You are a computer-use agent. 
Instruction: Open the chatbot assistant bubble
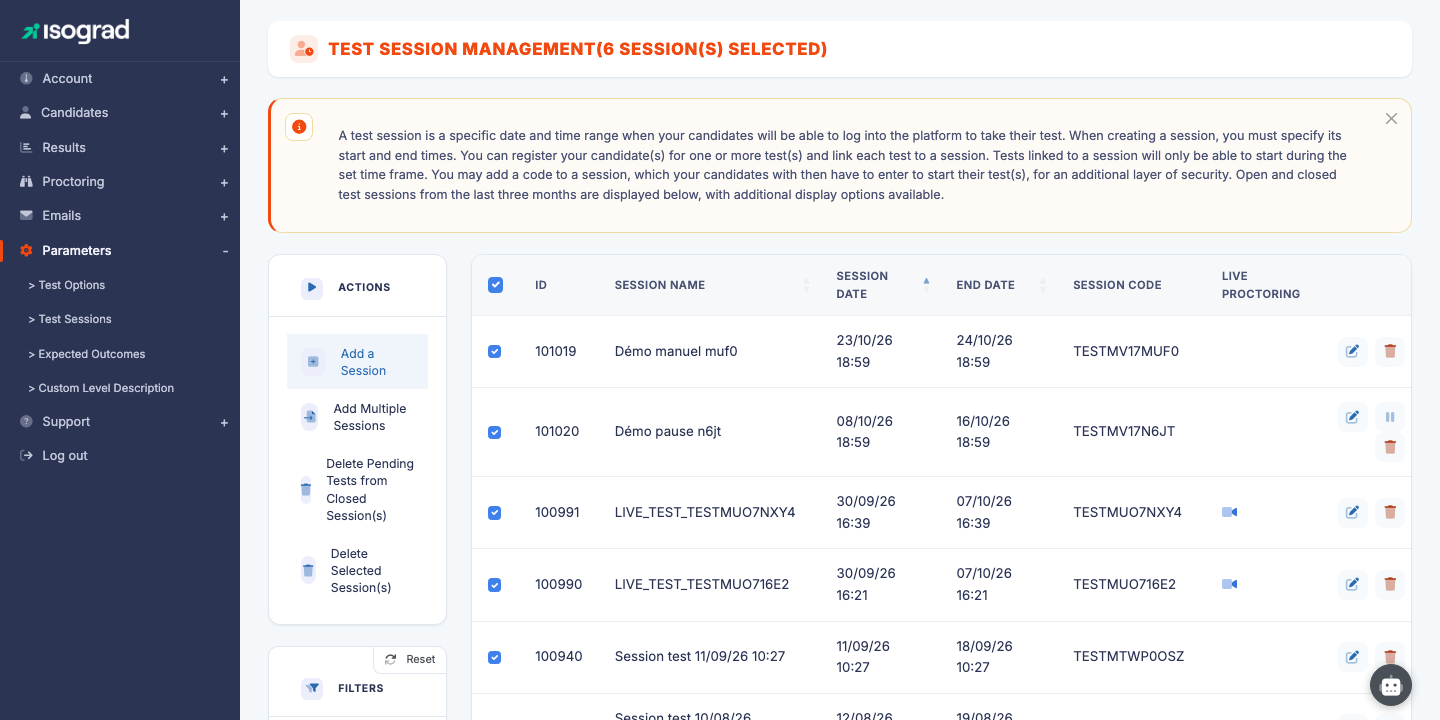point(1391,686)
